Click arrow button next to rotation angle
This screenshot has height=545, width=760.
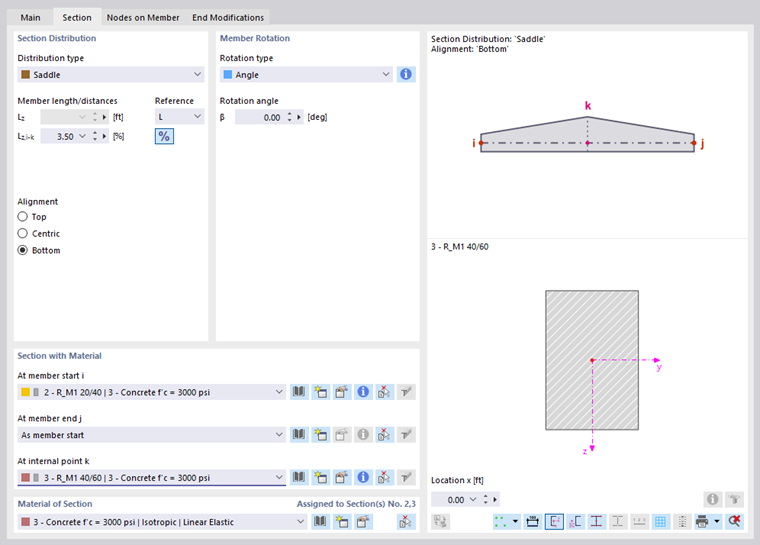point(299,117)
